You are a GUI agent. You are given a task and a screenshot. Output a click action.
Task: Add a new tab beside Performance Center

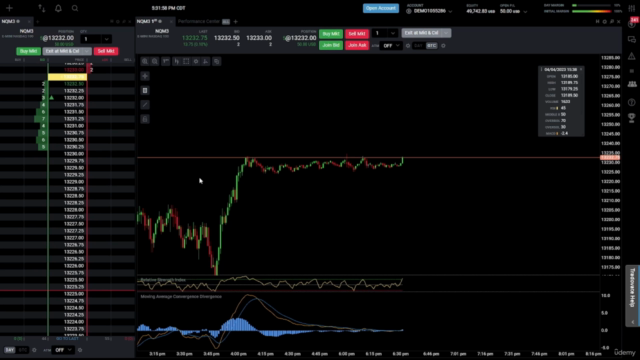[x=236, y=21]
